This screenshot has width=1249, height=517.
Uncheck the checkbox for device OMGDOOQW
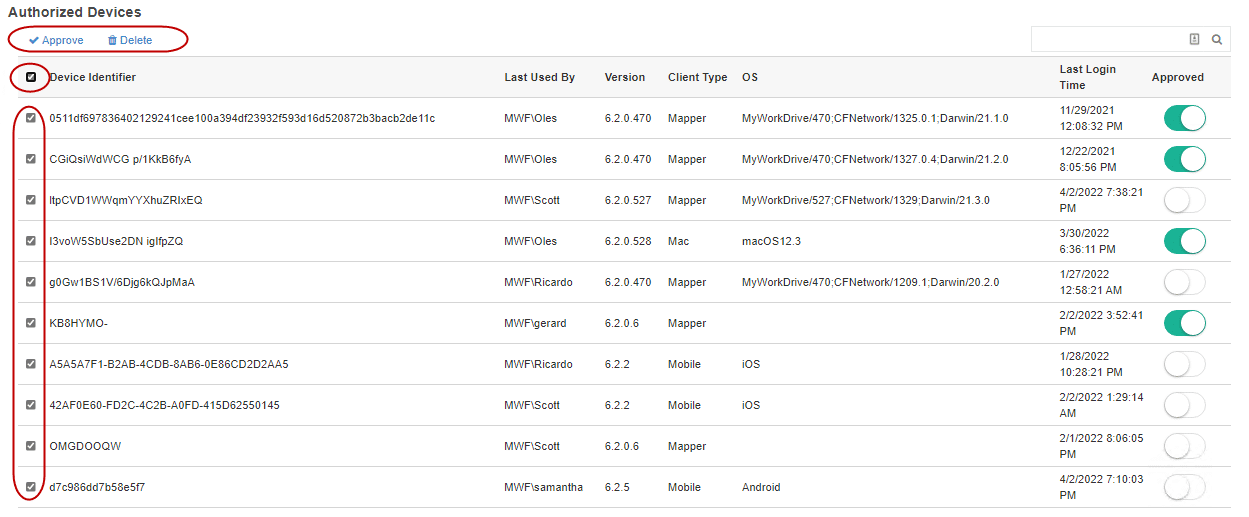[31, 446]
